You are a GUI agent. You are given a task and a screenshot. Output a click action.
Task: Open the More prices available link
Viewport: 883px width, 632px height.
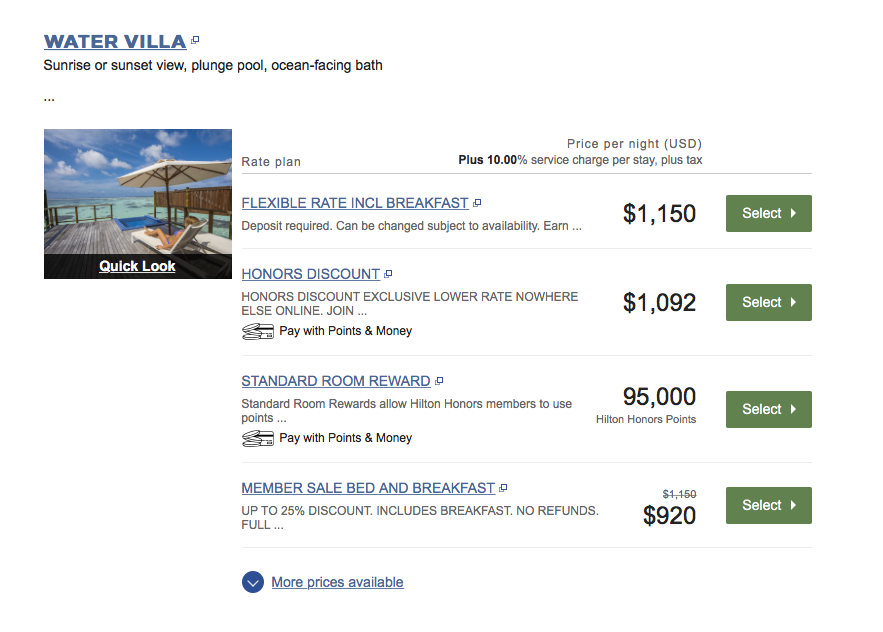(337, 582)
